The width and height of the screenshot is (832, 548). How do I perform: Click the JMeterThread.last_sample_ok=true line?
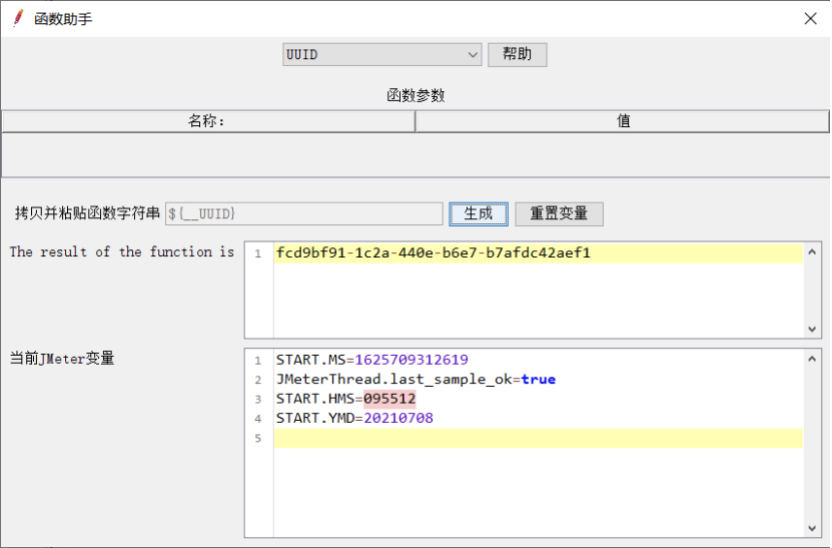pyautogui.click(x=415, y=379)
